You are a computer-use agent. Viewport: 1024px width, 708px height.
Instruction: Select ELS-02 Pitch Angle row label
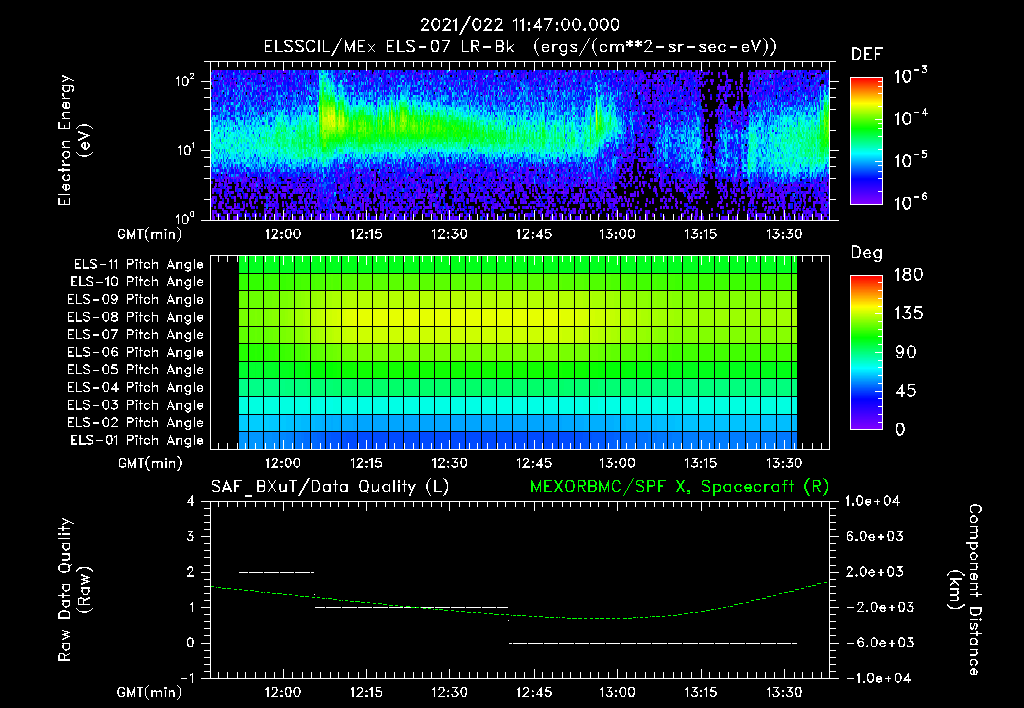click(x=136, y=423)
